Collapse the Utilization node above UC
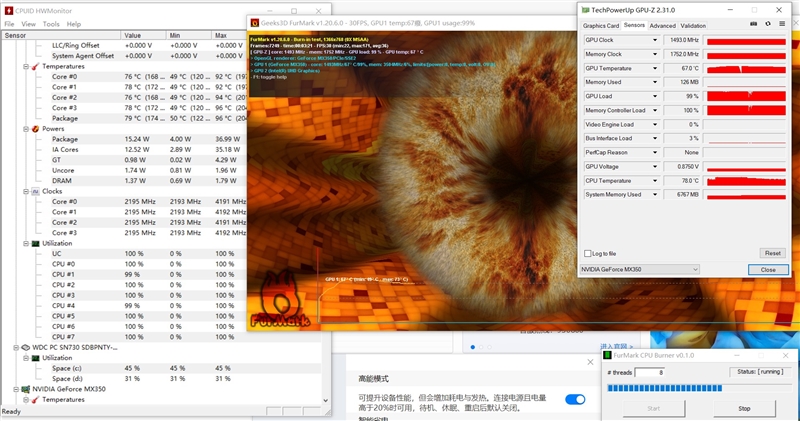Screen dimensions: 800x421 [x=23, y=243]
